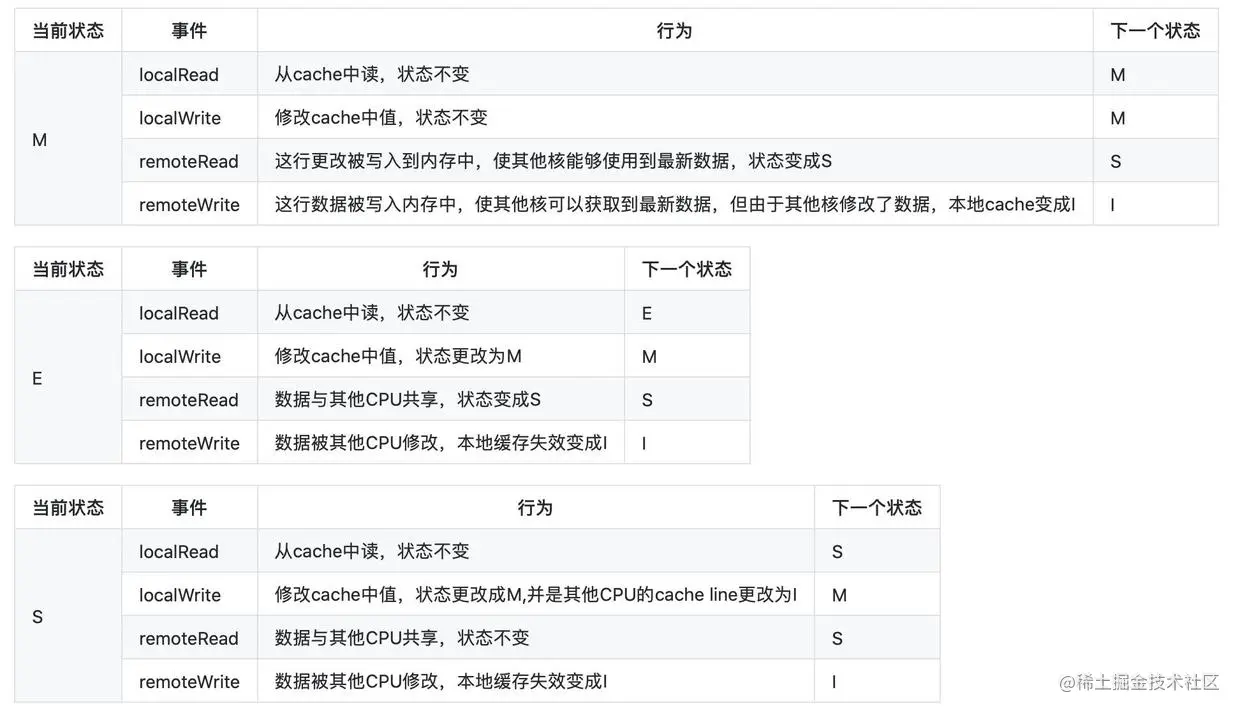The image size is (1240, 713).
Task: Click "remoteWrite" in the table with current state S
Action: click(x=190, y=681)
